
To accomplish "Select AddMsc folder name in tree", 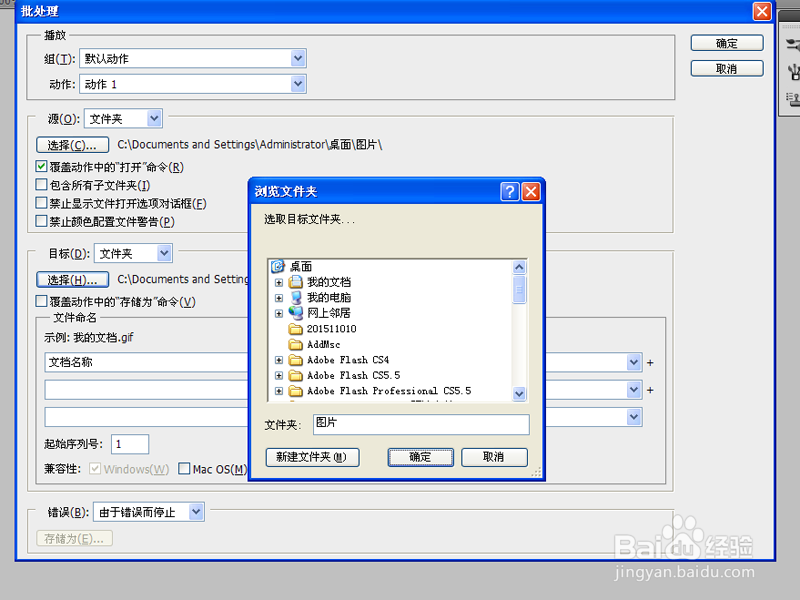I will (x=323, y=344).
